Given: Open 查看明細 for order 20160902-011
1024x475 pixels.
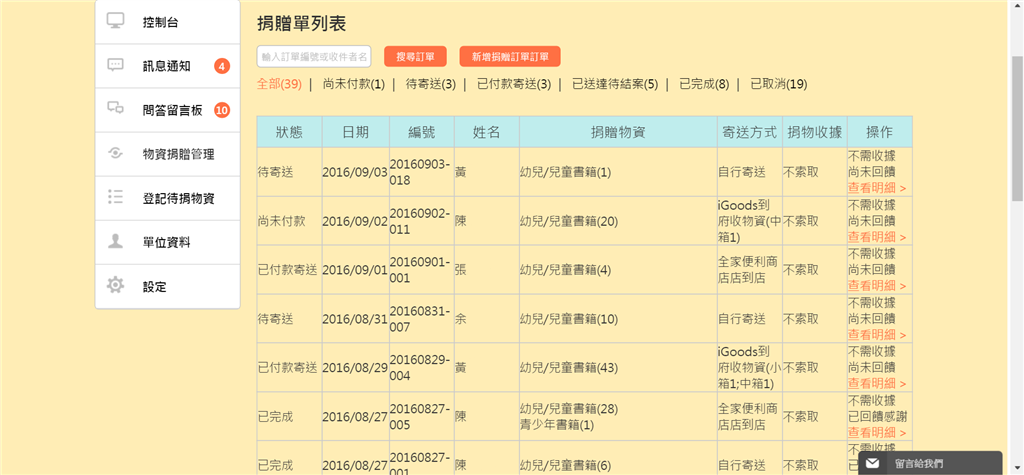Looking at the screenshot, I should pyautogui.click(x=877, y=237).
